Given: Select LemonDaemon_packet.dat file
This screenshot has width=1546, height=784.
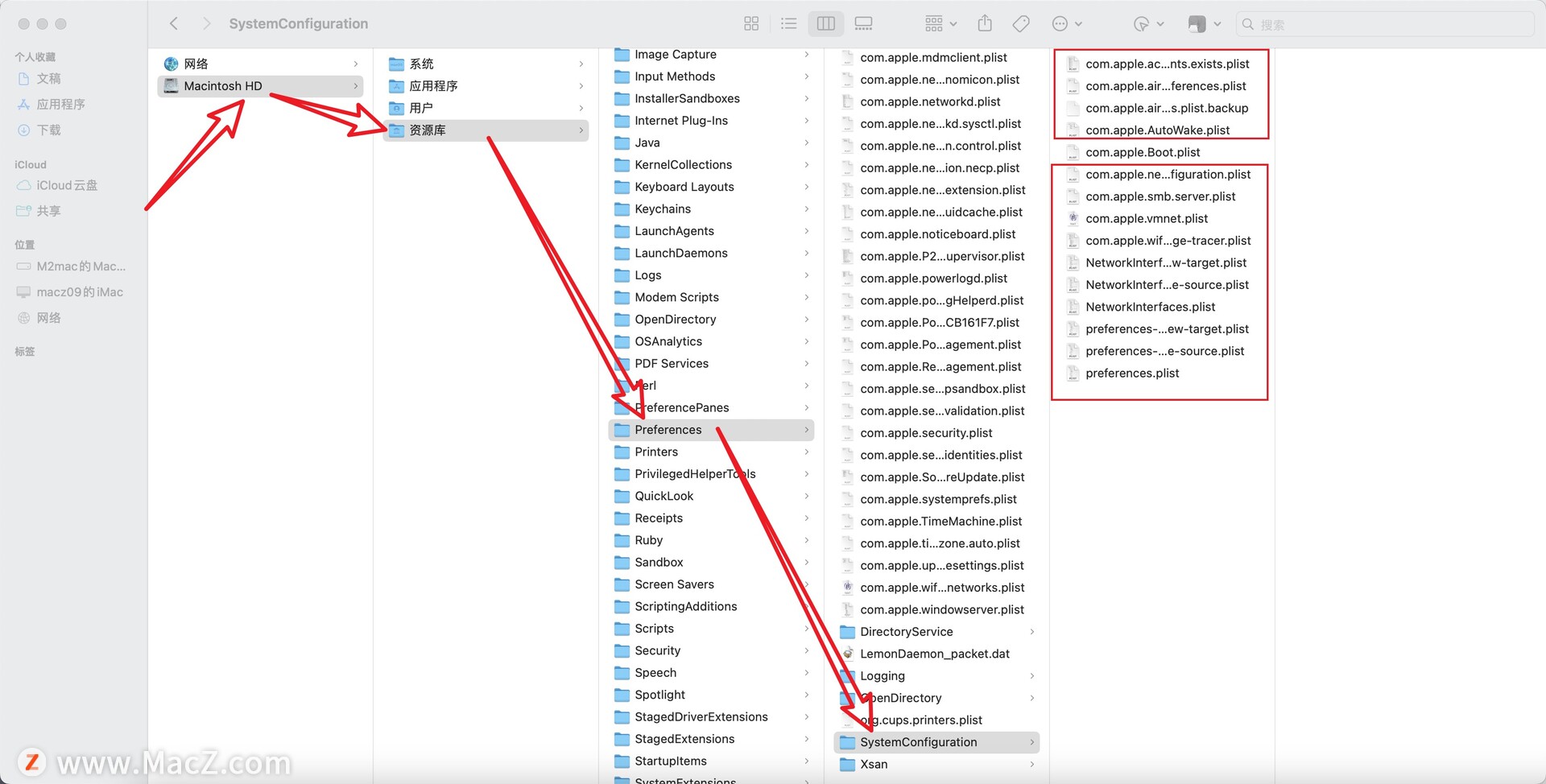Looking at the screenshot, I should pos(936,654).
